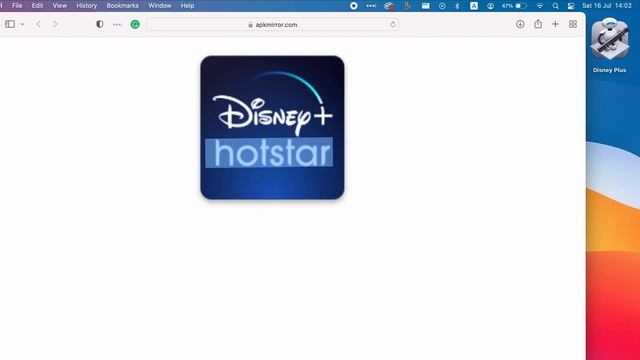The image size is (640, 360).
Task: Click the highlighted hotstar text in the logo
Action: (269, 153)
